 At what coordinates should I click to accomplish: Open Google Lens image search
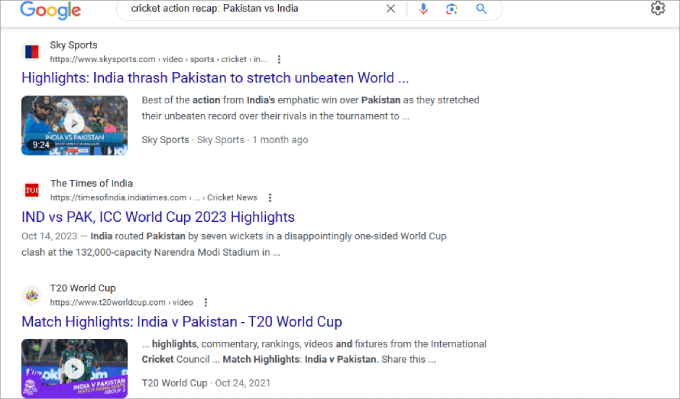pyautogui.click(x=451, y=9)
